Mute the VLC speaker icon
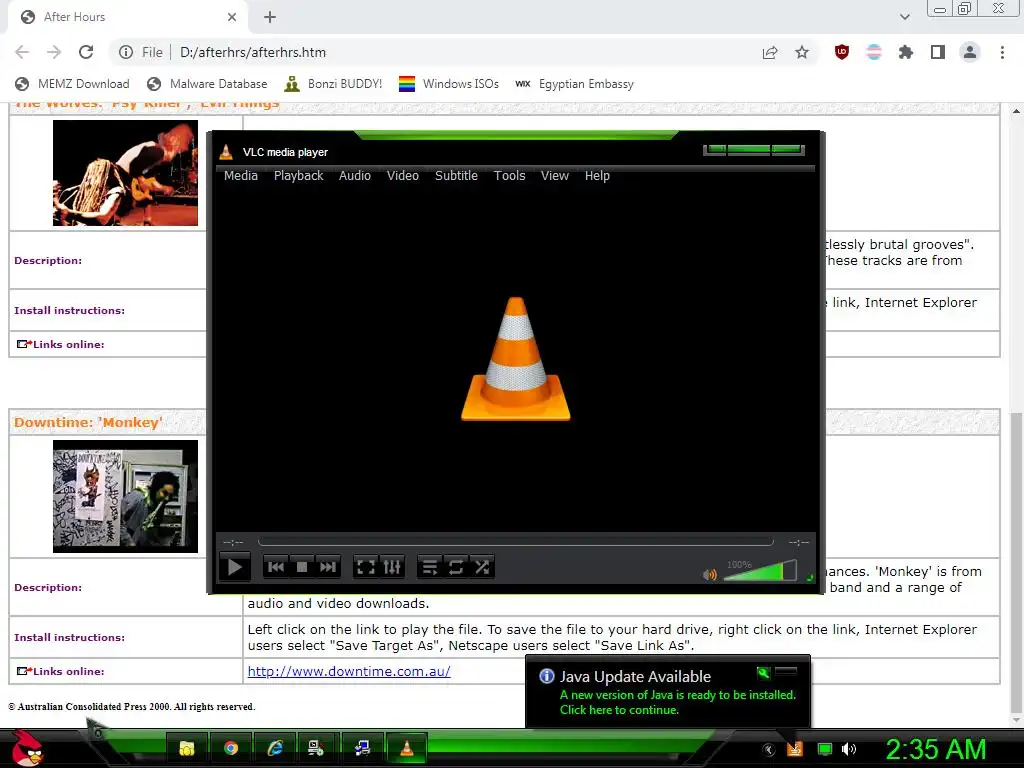Image resolution: width=1024 pixels, height=768 pixels. pos(710,575)
